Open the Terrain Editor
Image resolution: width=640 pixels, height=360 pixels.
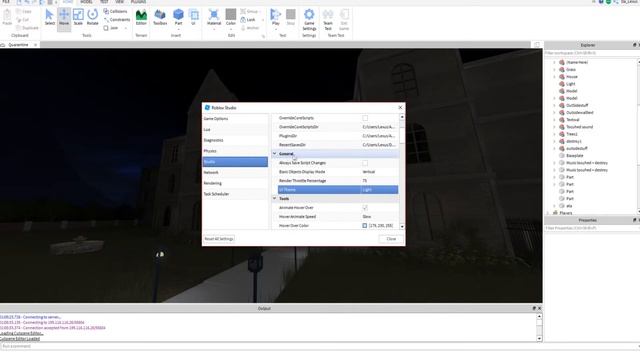pos(141,18)
